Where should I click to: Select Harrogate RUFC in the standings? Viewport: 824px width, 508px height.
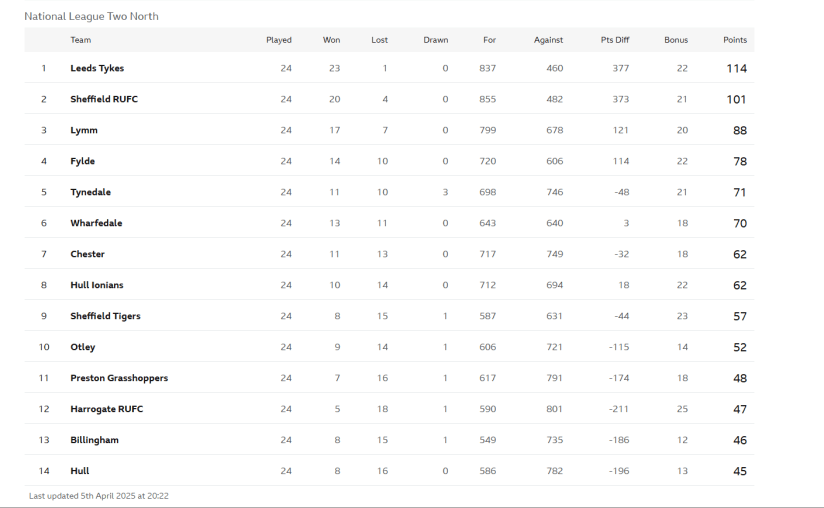[107, 409]
